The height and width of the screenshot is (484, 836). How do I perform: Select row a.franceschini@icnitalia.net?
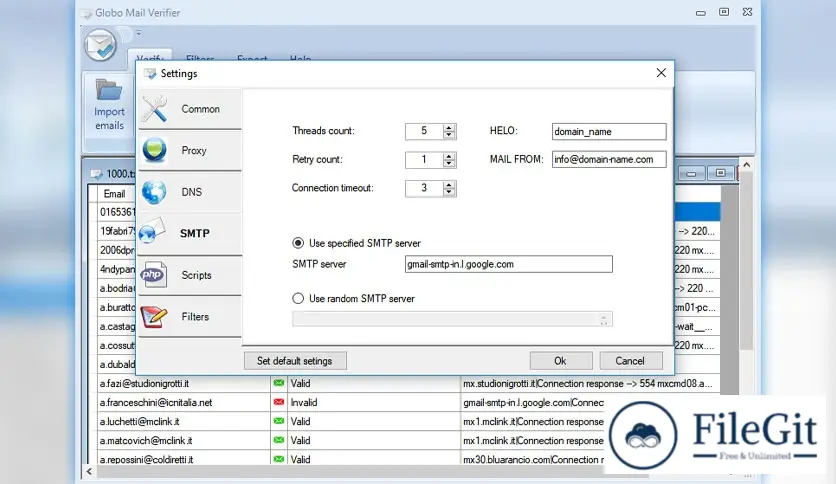coord(183,402)
